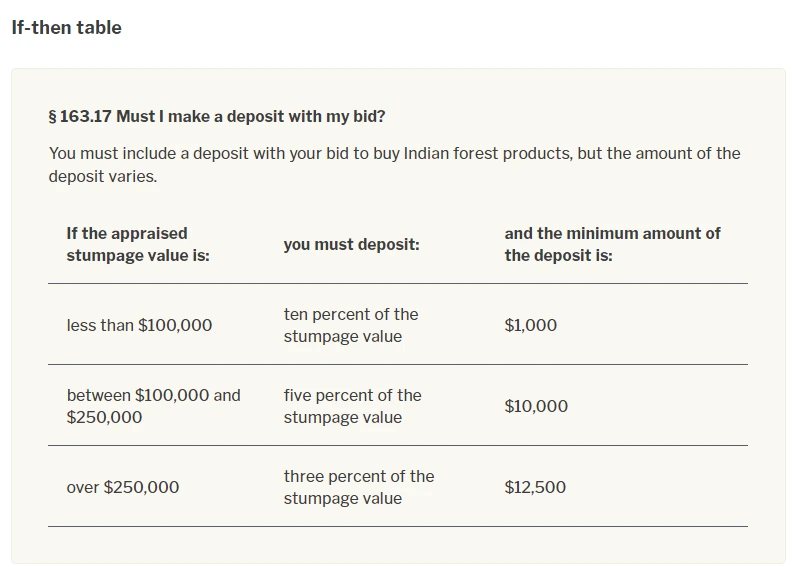Click "$250,000" in the between-range cell

click(104, 417)
